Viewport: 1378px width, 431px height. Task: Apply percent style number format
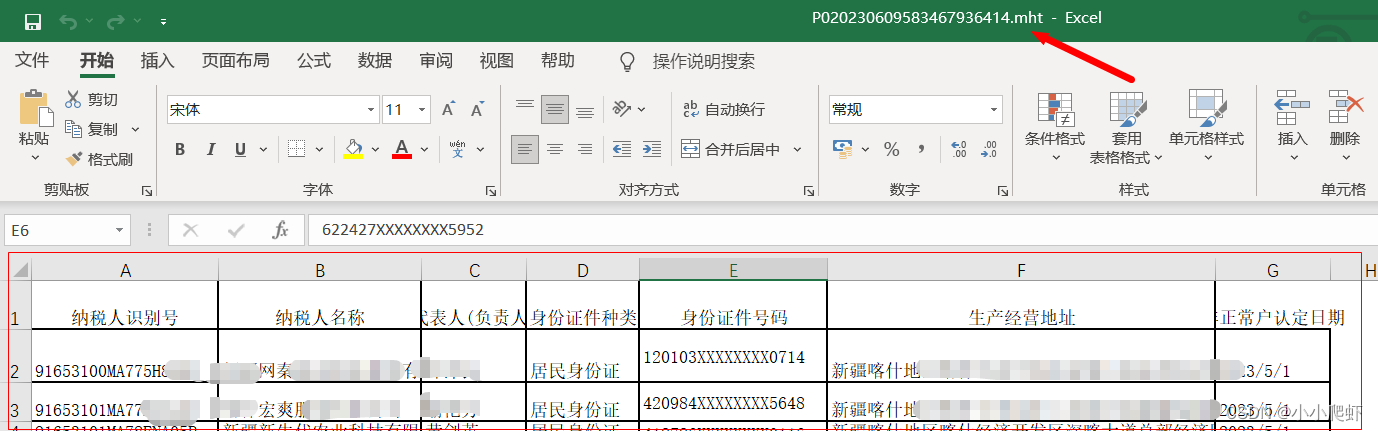tap(891, 149)
